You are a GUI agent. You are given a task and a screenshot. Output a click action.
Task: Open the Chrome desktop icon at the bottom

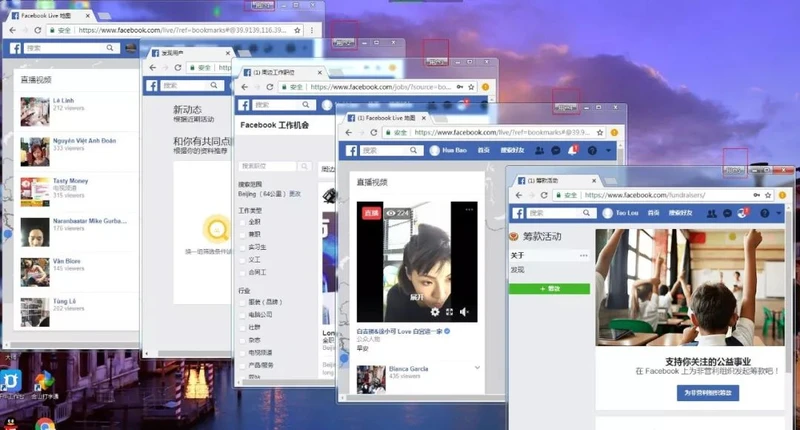45,424
